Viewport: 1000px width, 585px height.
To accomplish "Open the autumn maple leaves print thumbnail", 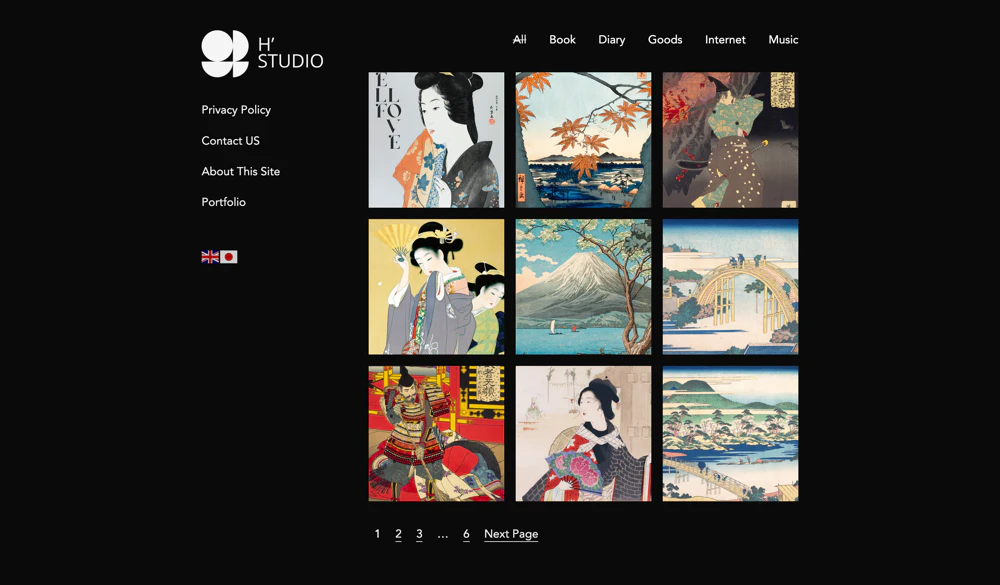I will 584,140.
